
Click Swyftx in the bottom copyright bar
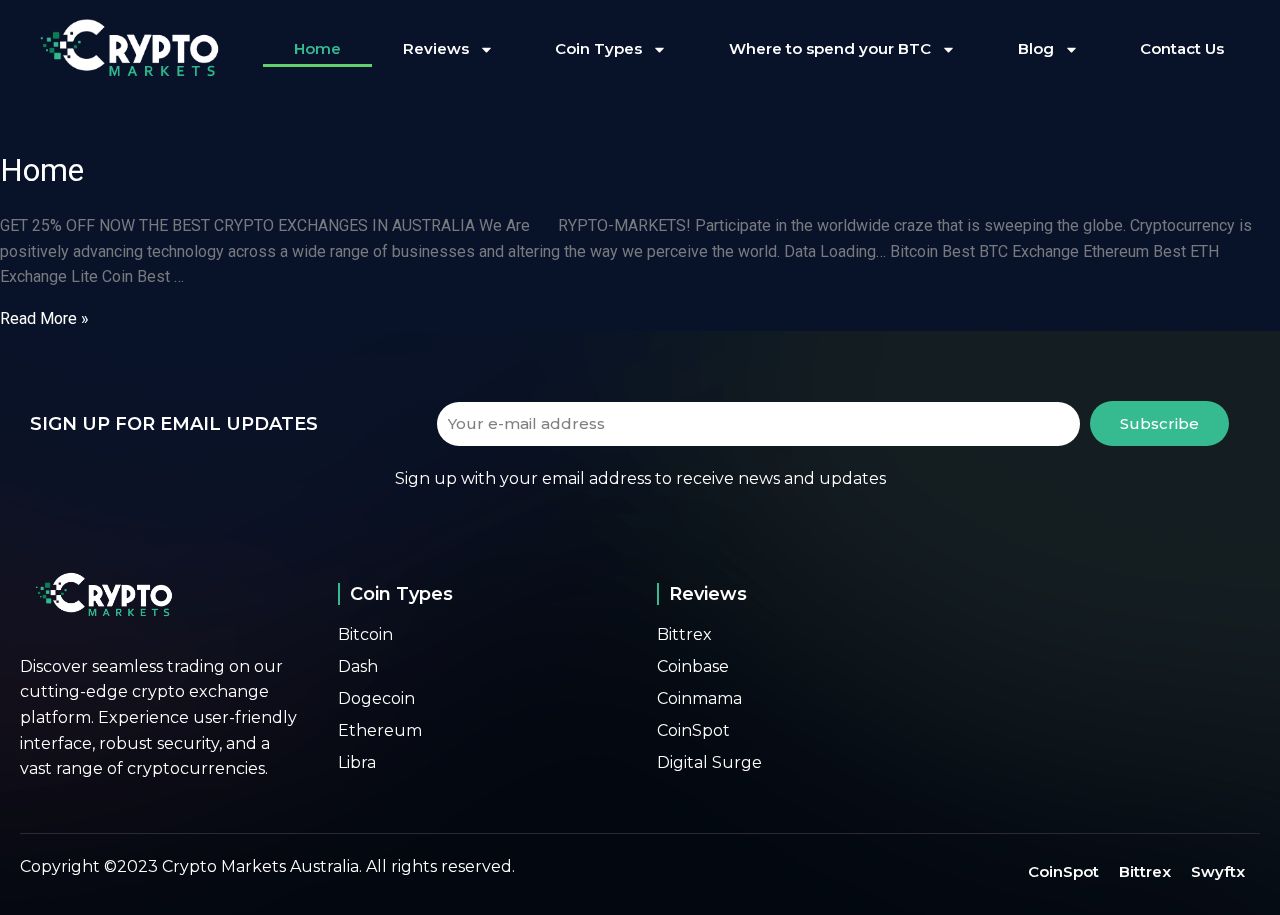[x=1218, y=872]
